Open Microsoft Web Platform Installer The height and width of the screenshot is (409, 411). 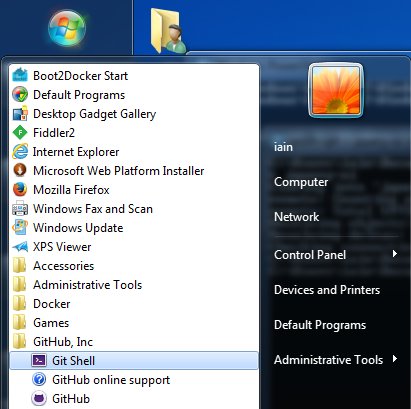118,171
